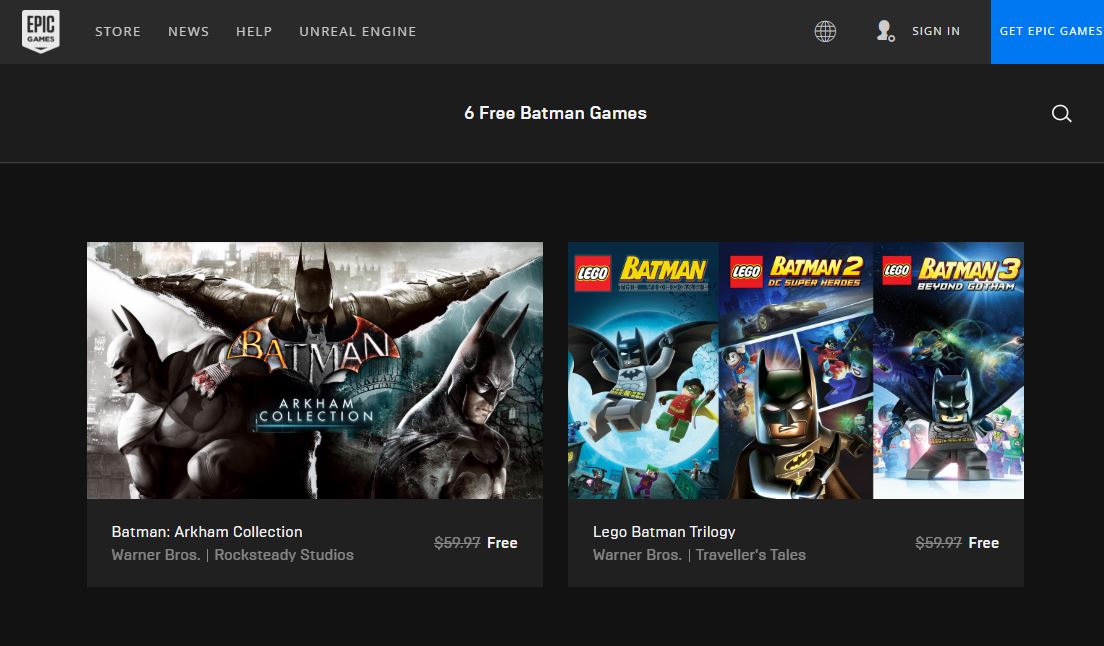Select the Batman: Arkham Collection cover art

[315, 370]
